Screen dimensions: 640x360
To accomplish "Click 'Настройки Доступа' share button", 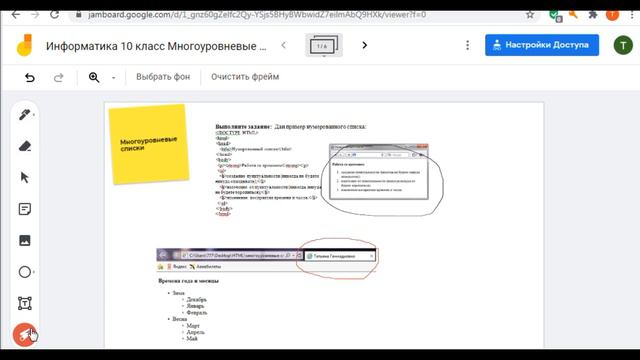I will click(542, 45).
